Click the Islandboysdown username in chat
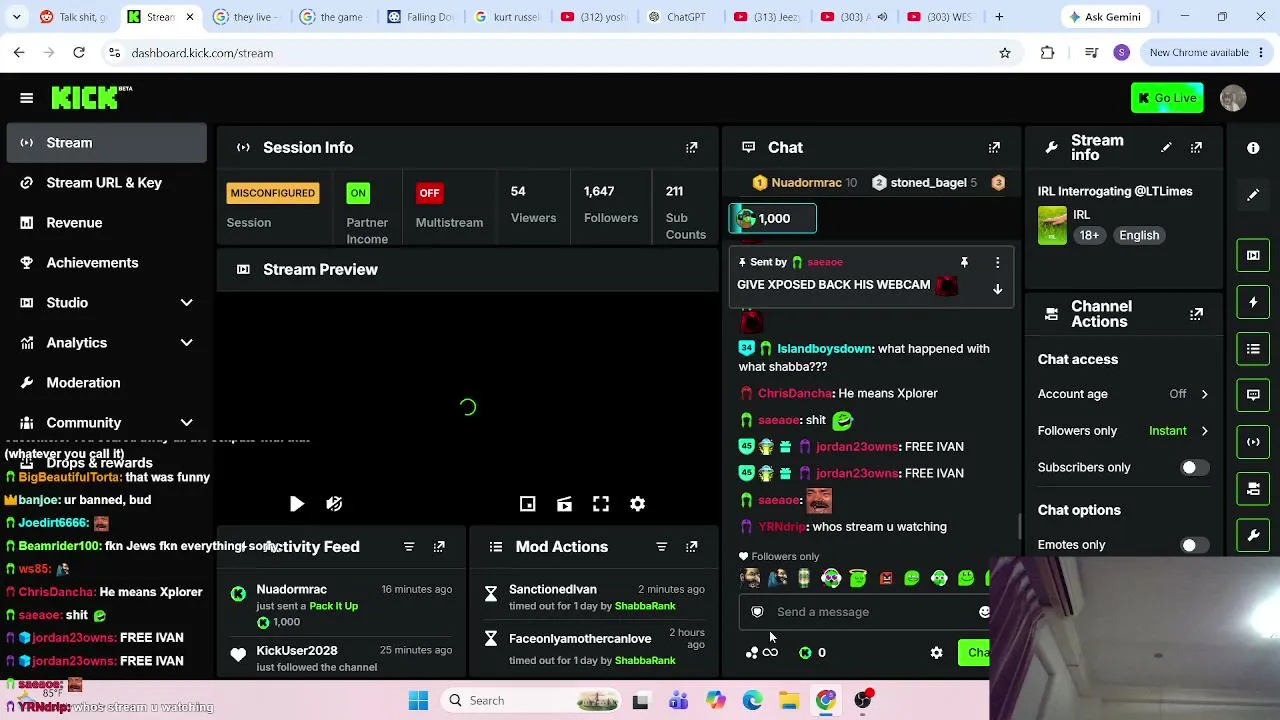Image resolution: width=1280 pixels, height=720 pixels. pos(825,349)
